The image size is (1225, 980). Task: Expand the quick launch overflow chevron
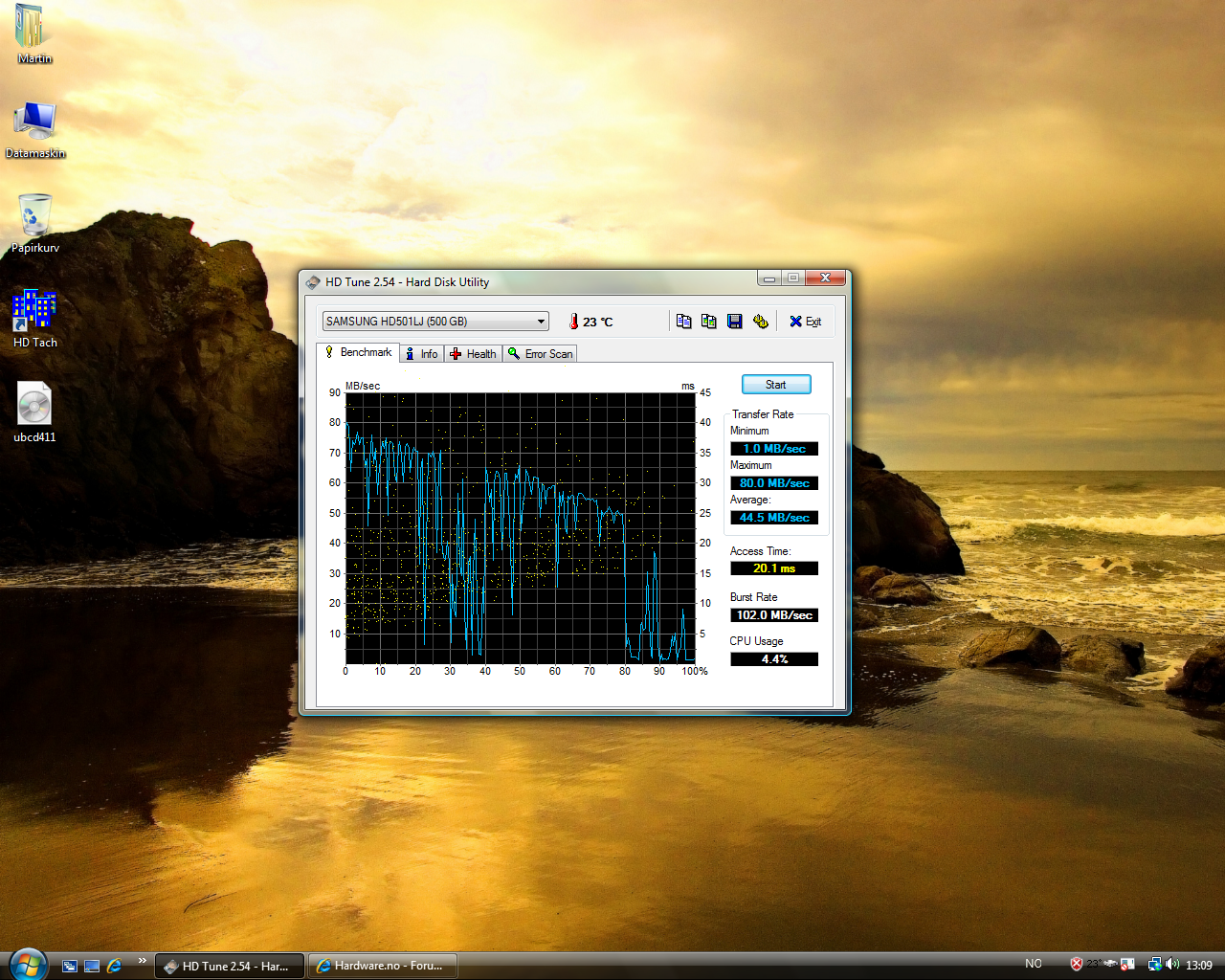tap(143, 961)
